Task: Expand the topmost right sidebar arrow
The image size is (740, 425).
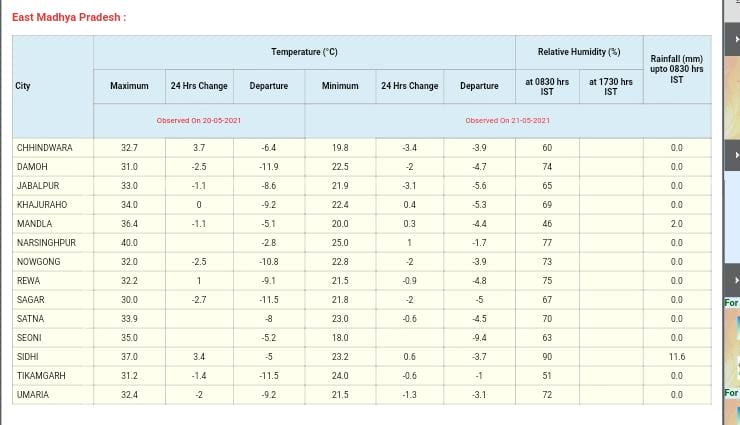Action: [x=736, y=41]
